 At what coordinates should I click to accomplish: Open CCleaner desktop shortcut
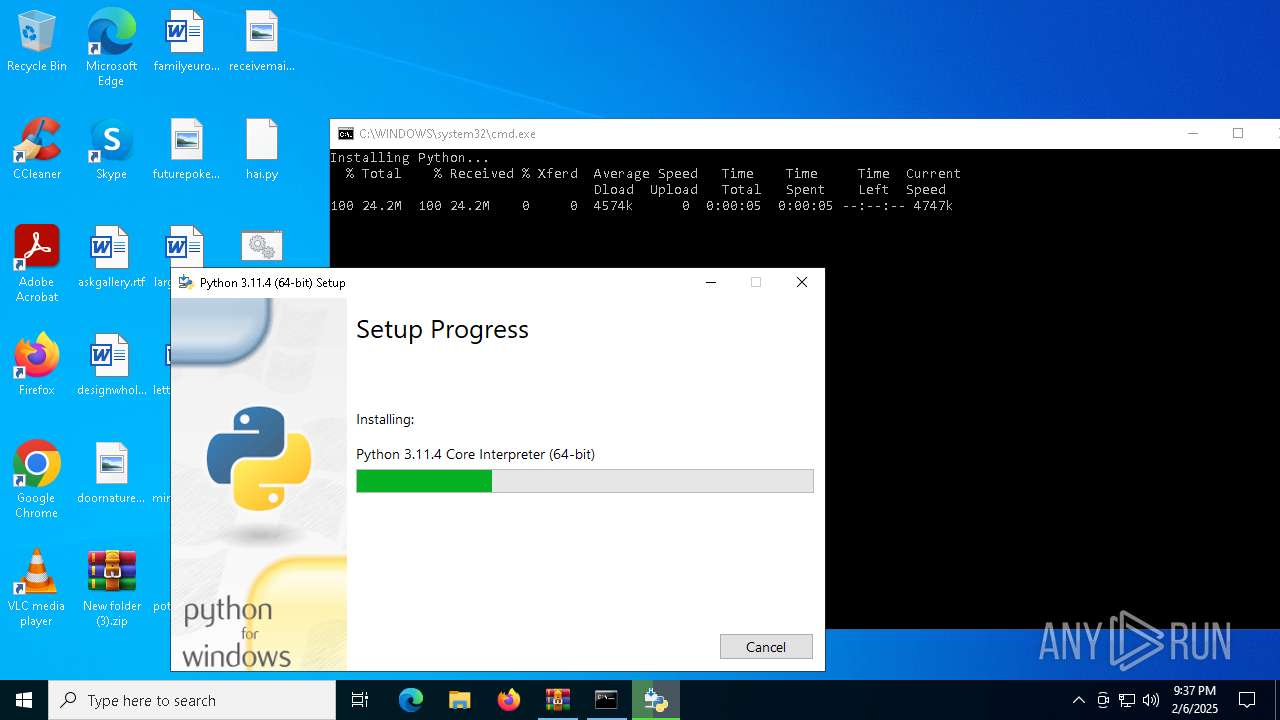point(37,150)
